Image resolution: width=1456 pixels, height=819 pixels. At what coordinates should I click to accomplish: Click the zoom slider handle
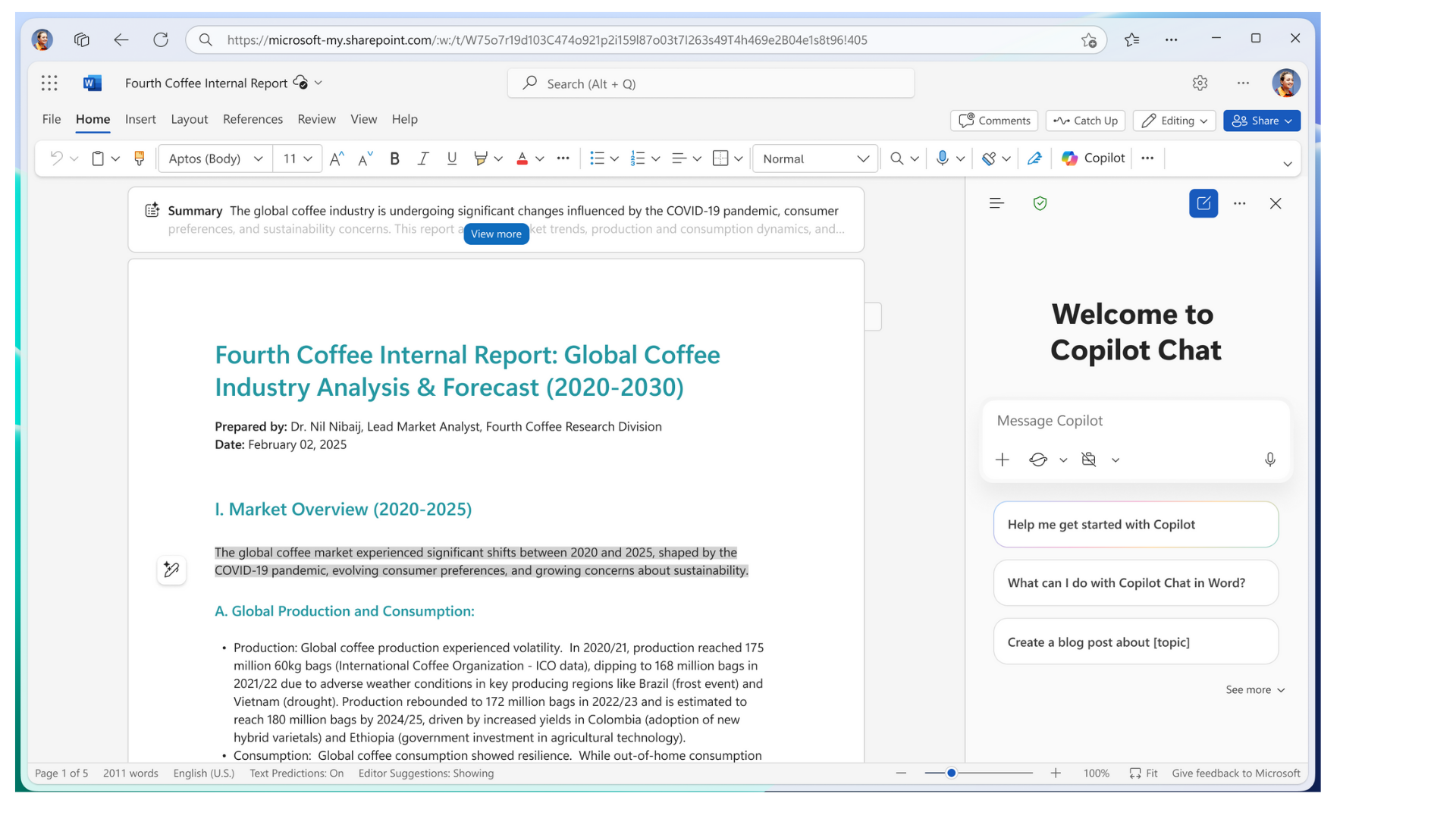click(x=951, y=773)
